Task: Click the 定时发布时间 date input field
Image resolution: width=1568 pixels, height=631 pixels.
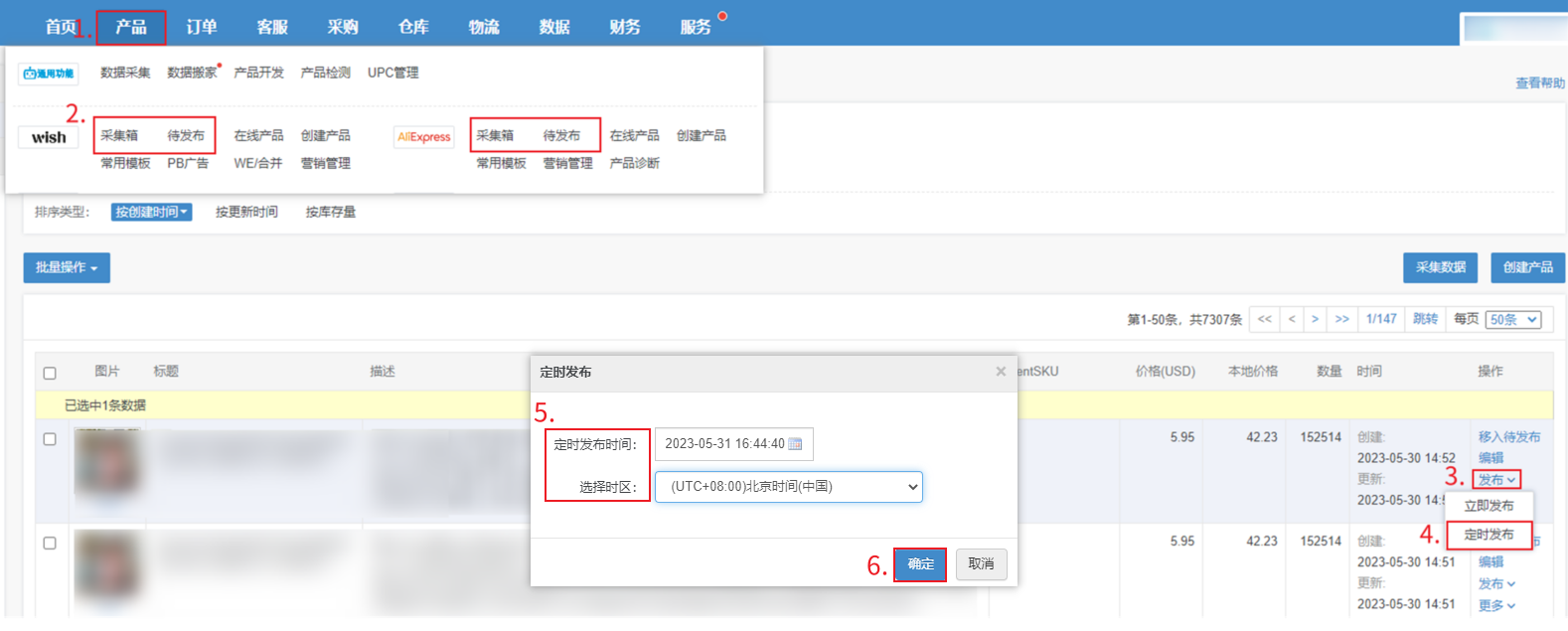Action: coord(734,444)
